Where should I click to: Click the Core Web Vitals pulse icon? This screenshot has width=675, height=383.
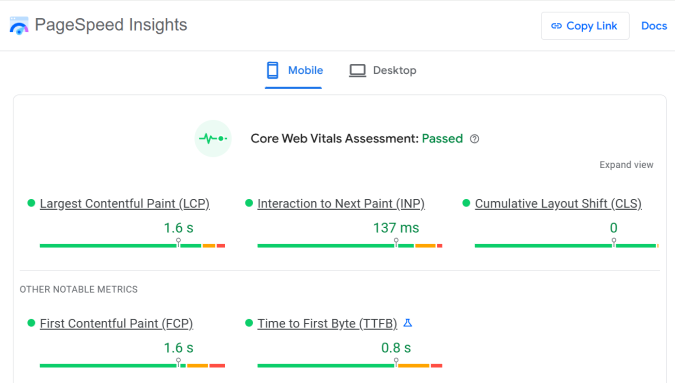tap(213, 139)
